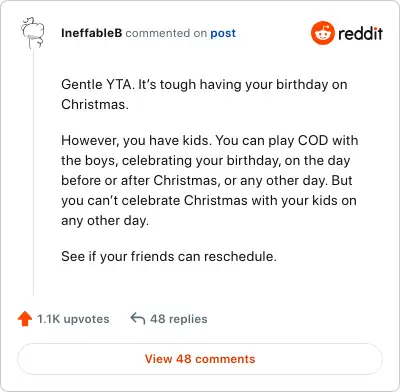Open the IneffableB username profile
400x392 pixels.
pos(92,33)
